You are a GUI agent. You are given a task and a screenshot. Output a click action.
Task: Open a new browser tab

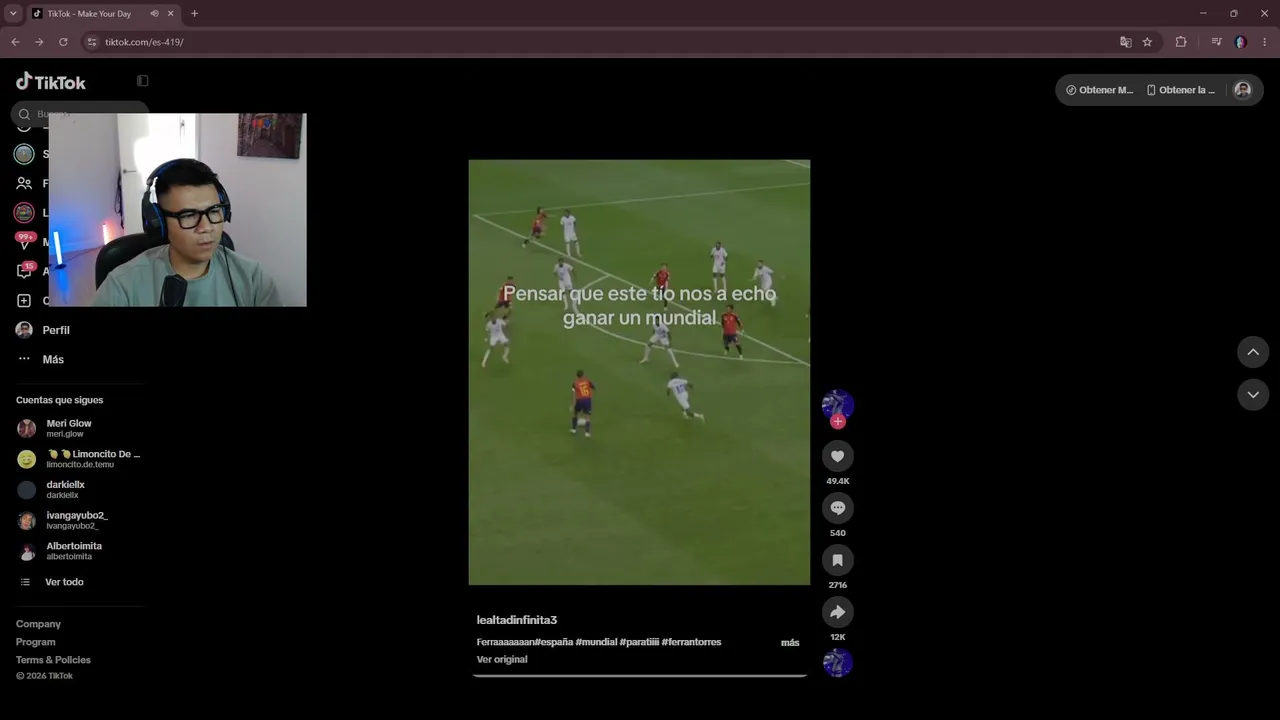[x=194, y=14]
